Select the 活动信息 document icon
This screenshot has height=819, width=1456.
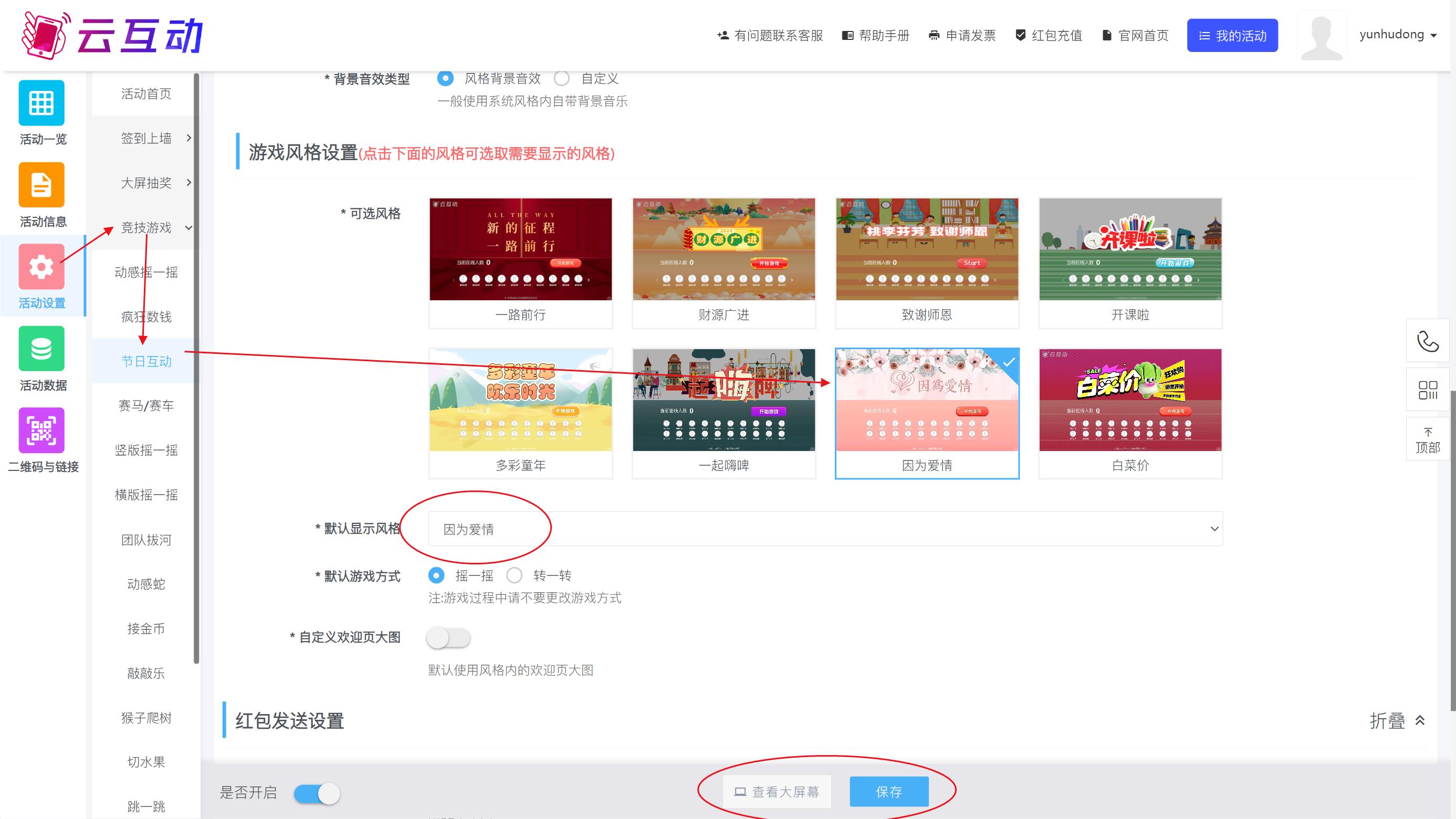point(41,185)
